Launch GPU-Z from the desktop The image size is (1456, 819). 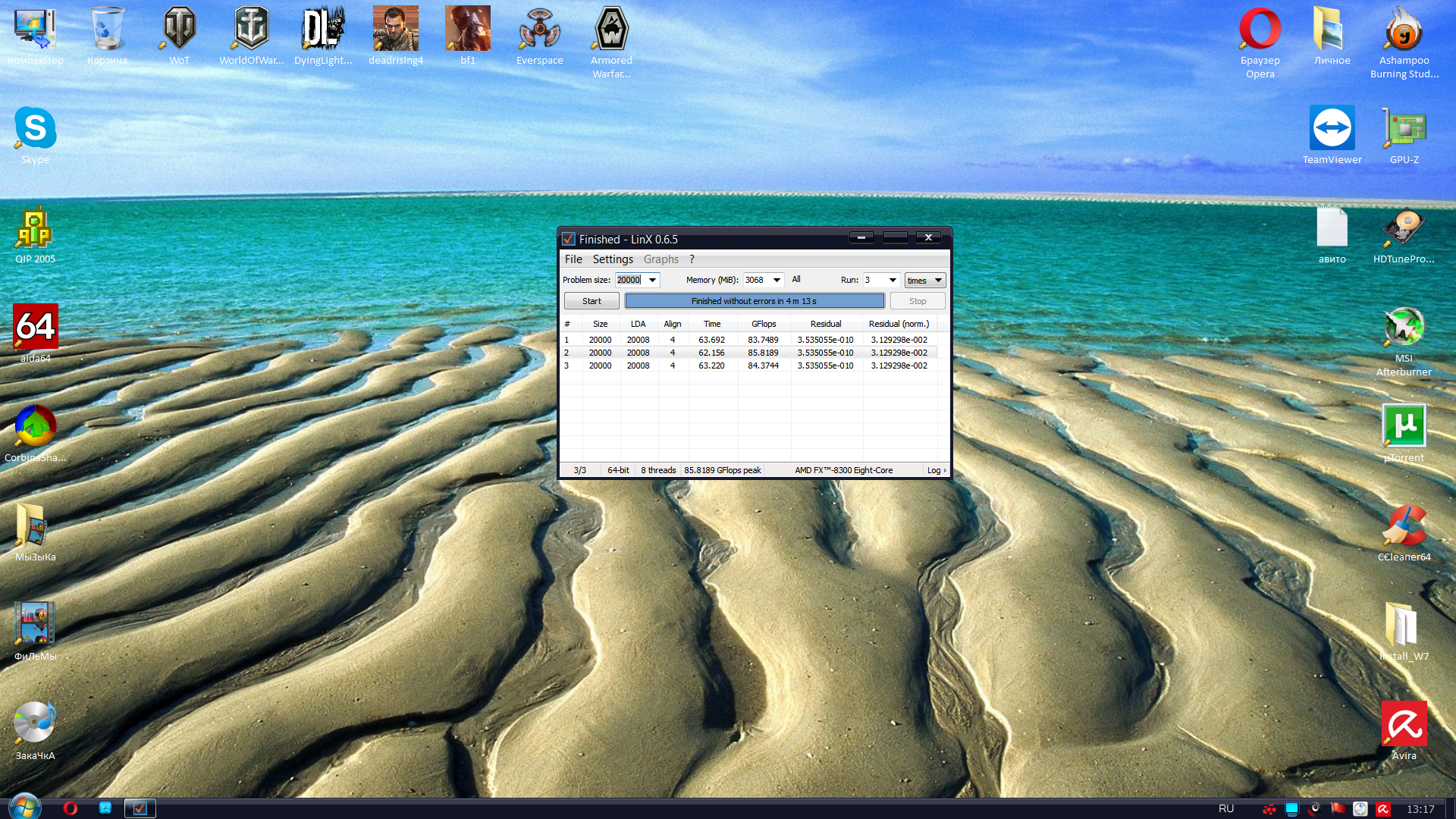click(x=1404, y=129)
